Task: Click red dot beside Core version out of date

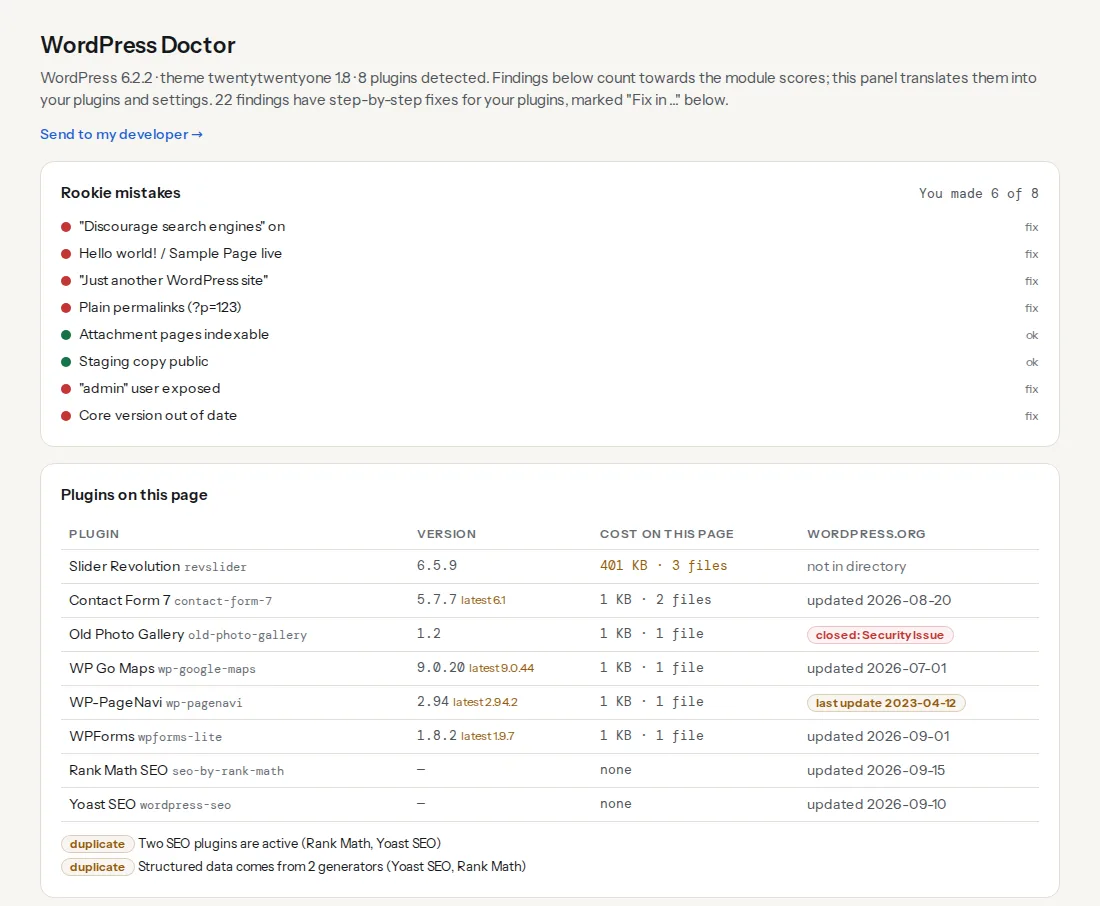Action: (x=66, y=416)
